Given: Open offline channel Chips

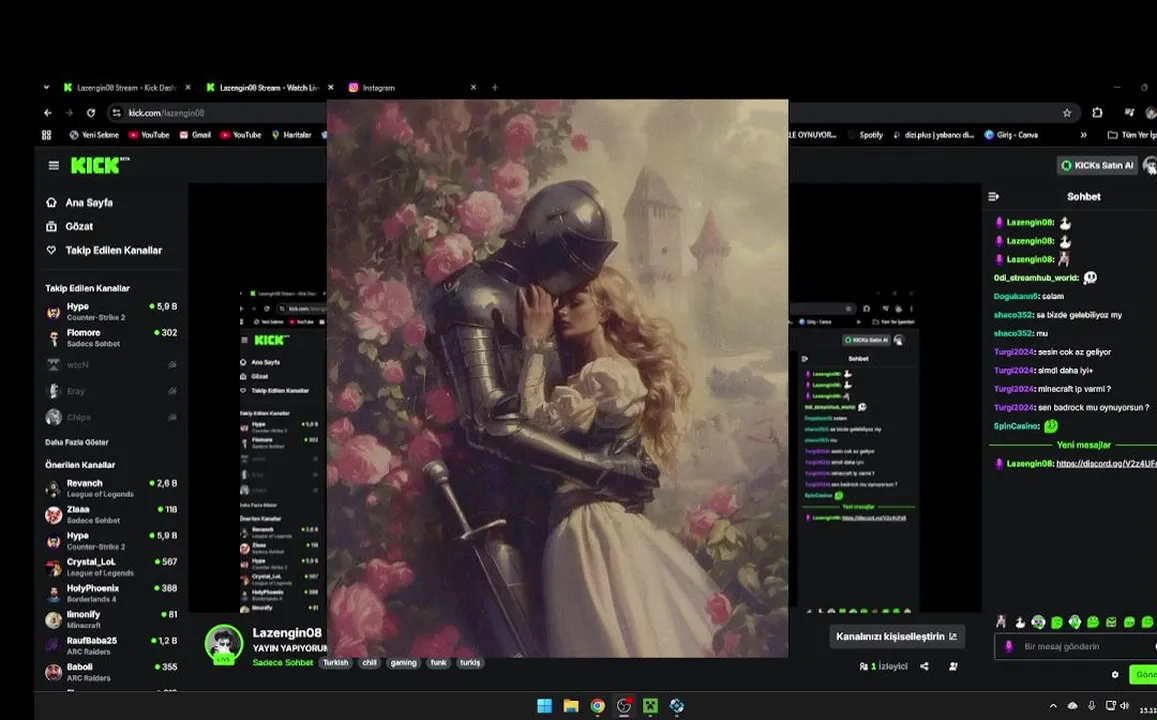Looking at the screenshot, I should pos(111,418).
